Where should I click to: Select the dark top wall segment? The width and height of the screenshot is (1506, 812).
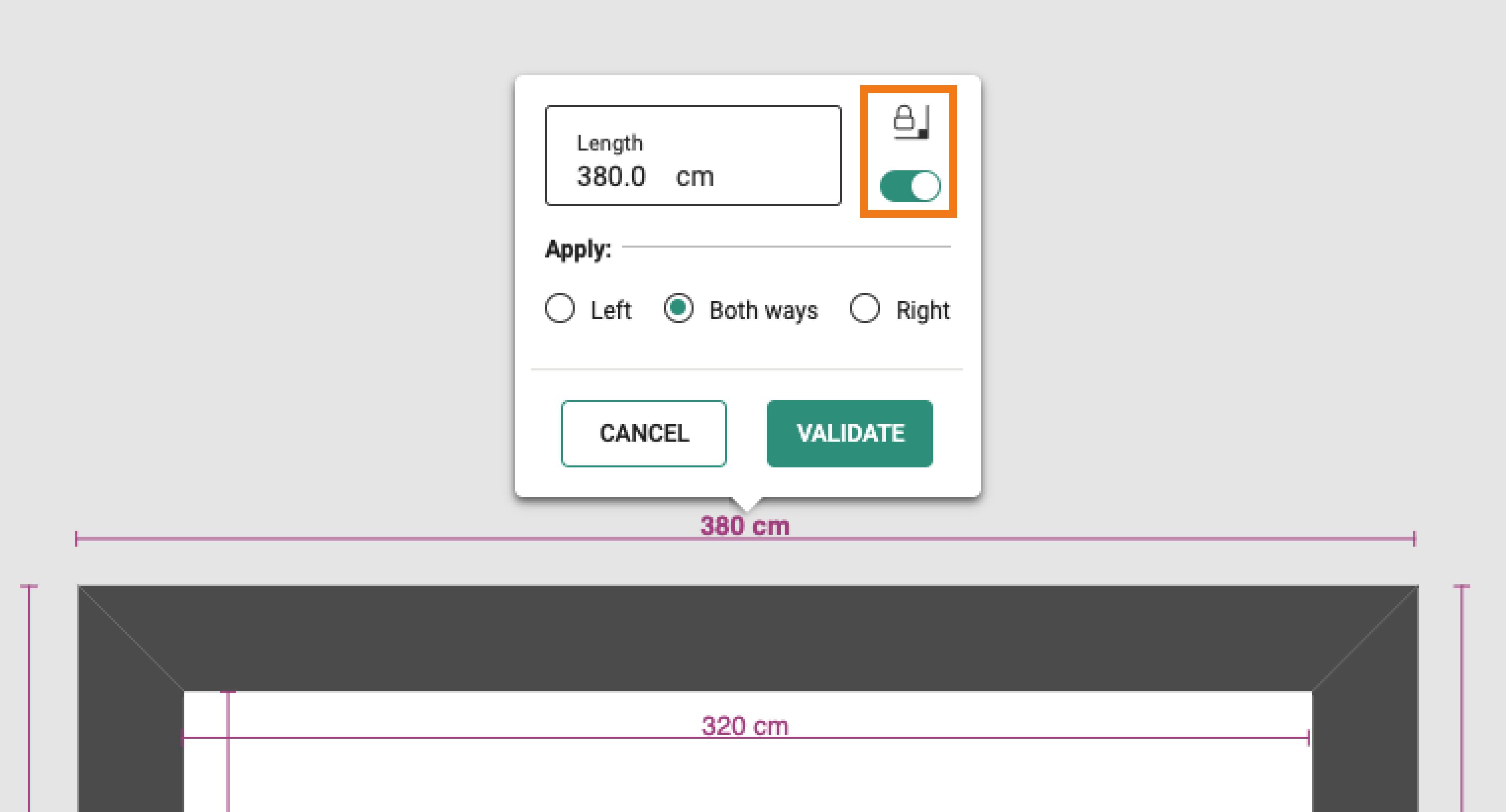click(748, 638)
